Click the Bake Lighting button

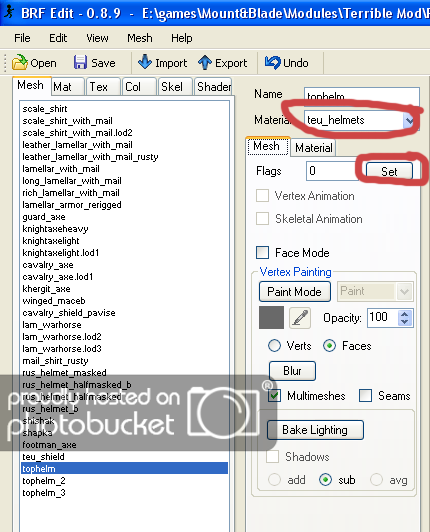click(315, 430)
